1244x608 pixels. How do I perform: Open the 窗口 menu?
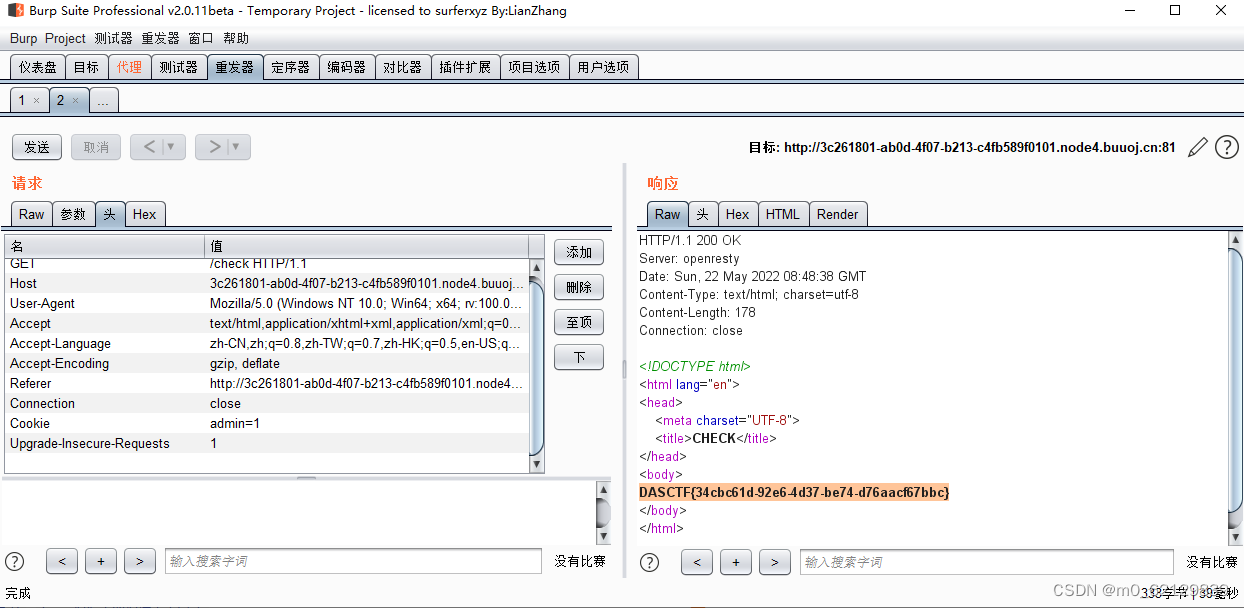pyautogui.click(x=199, y=38)
